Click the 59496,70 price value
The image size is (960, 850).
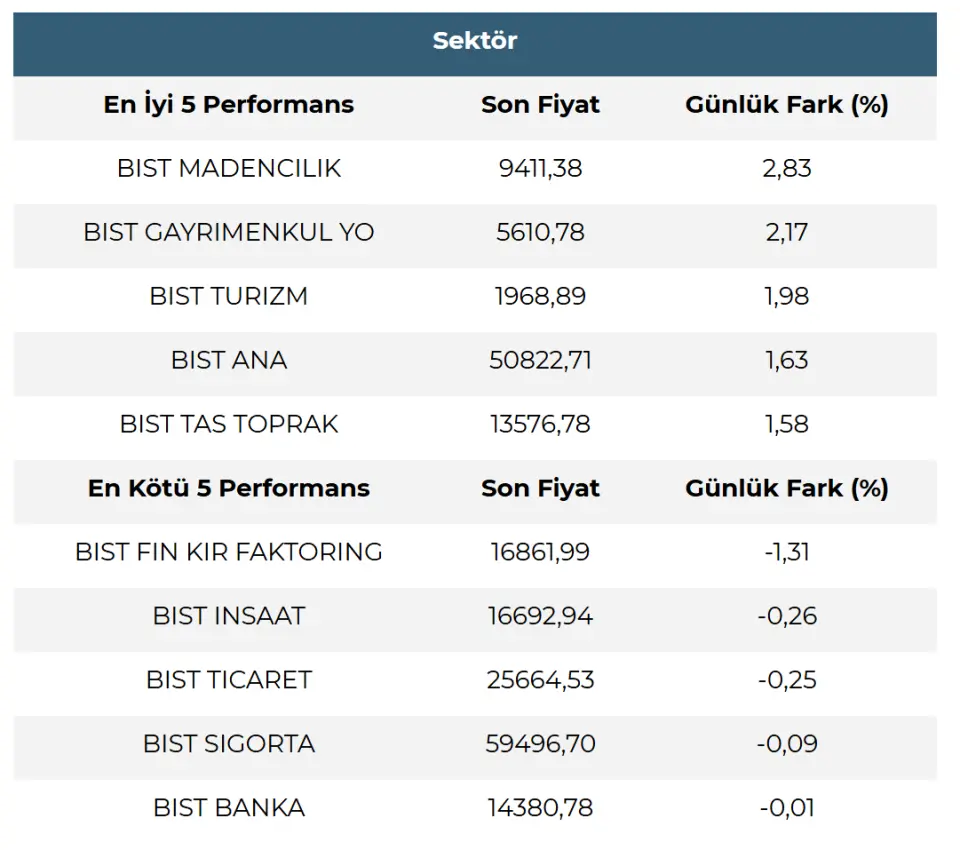(540, 744)
